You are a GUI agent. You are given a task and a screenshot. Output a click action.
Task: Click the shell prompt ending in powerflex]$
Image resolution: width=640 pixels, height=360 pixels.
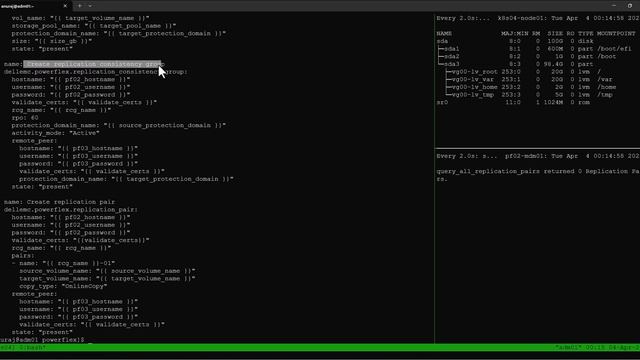42,340
